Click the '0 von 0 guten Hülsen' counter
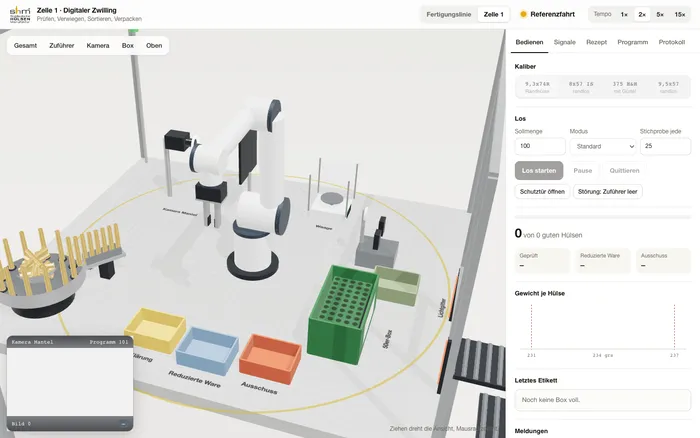 pyautogui.click(x=548, y=234)
